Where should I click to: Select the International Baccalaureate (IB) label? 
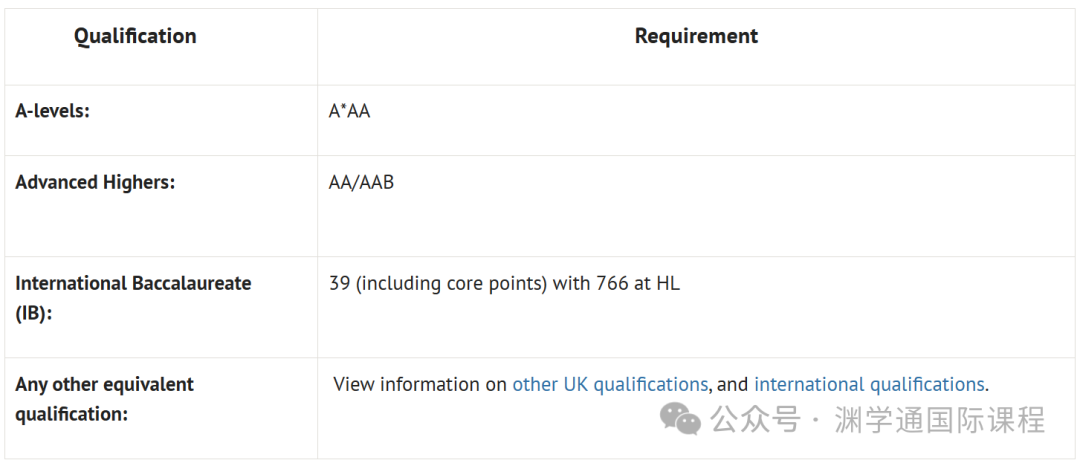tap(133, 298)
